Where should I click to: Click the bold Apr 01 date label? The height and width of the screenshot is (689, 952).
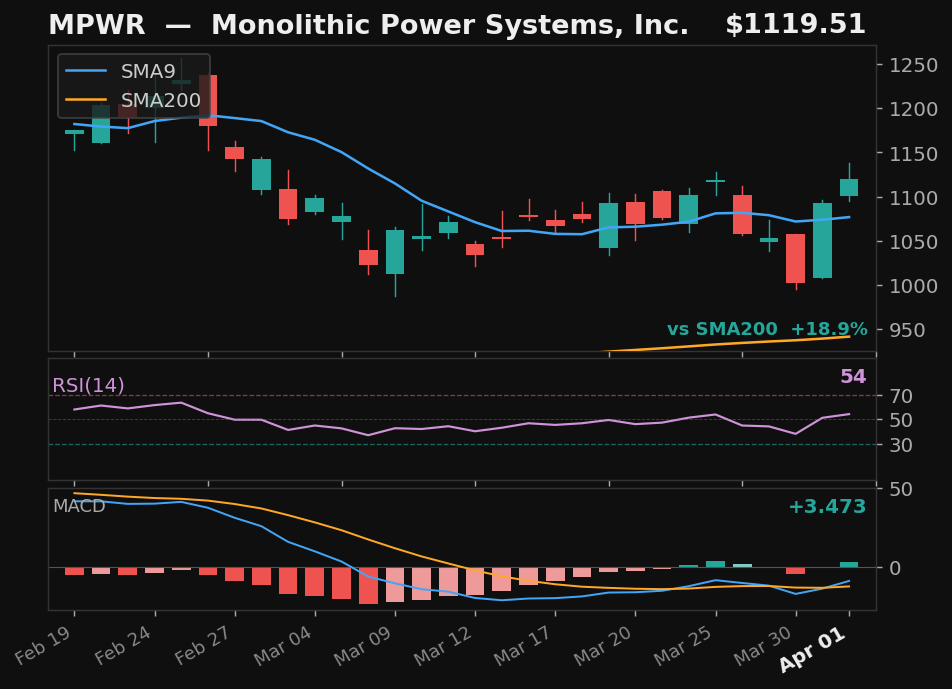(x=812, y=648)
